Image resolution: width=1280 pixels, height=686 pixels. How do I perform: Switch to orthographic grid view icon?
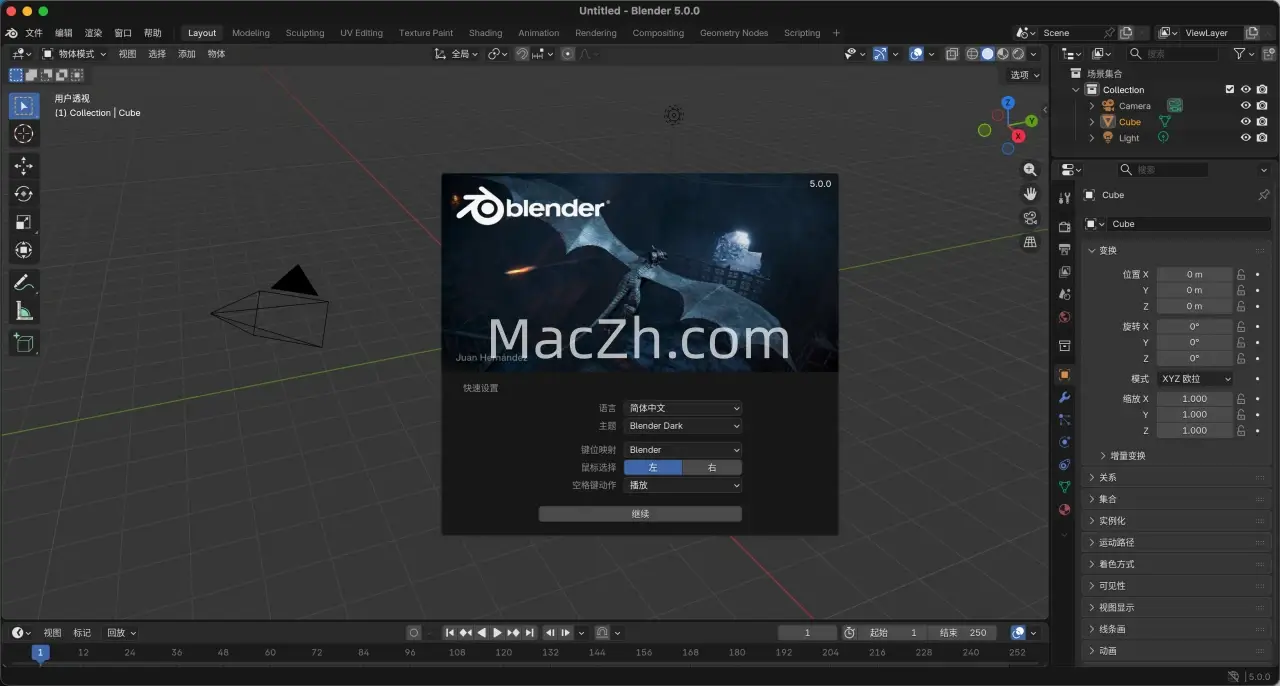point(1030,242)
